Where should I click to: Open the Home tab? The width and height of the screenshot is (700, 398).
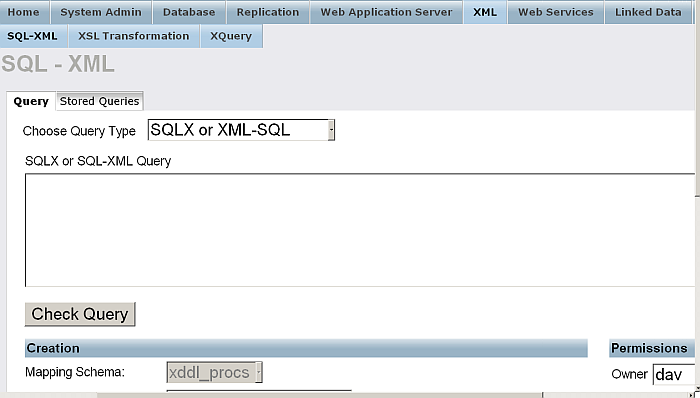24,12
